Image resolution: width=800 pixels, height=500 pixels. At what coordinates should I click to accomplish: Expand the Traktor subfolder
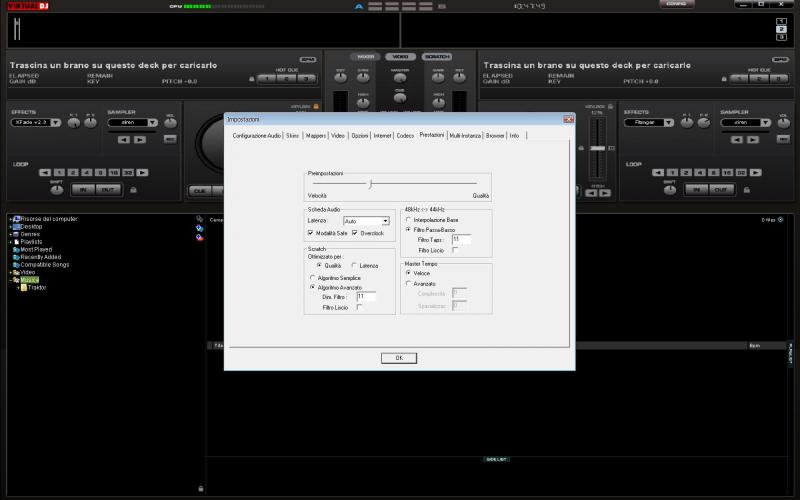click(18, 288)
